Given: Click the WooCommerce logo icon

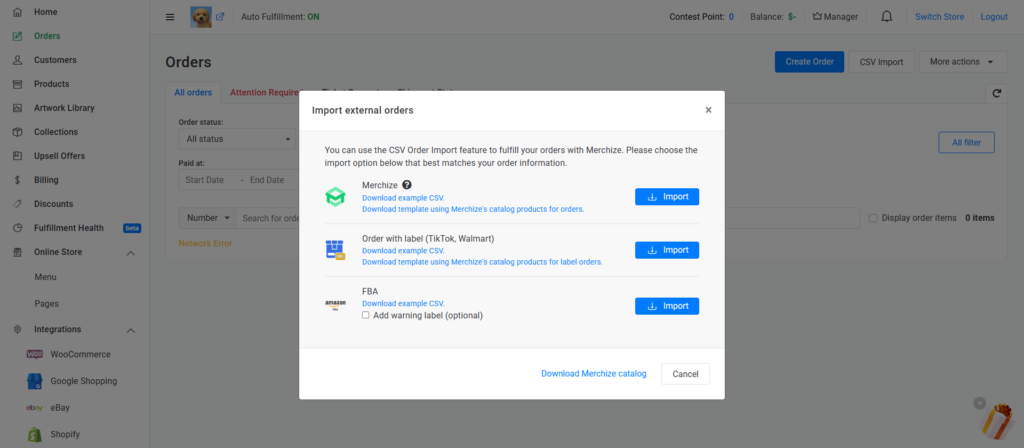Looking at the screenshot, I should (x=35, y=354).
